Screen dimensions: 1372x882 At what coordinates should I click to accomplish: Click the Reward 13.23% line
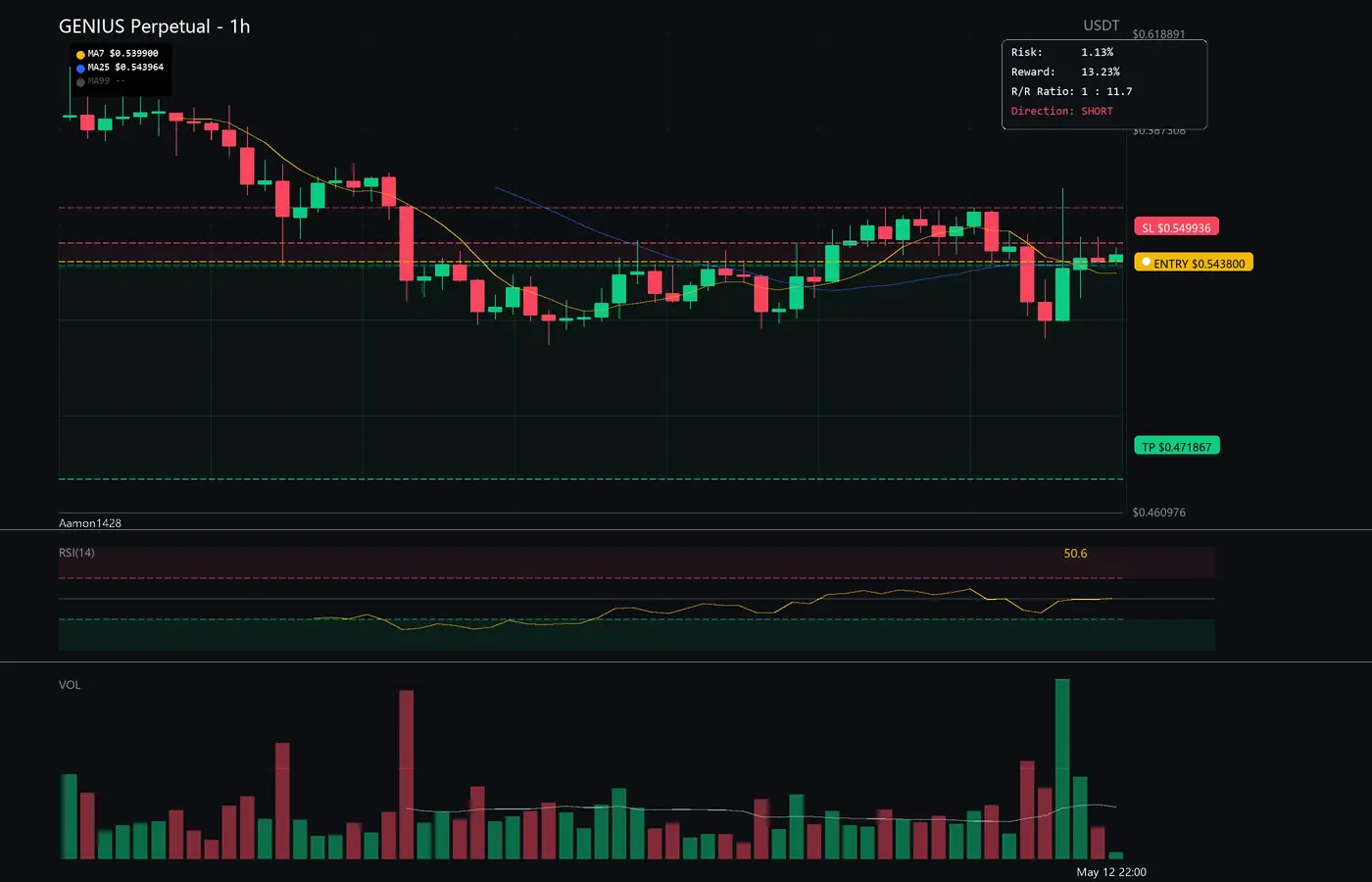(x=1065, y=72)
